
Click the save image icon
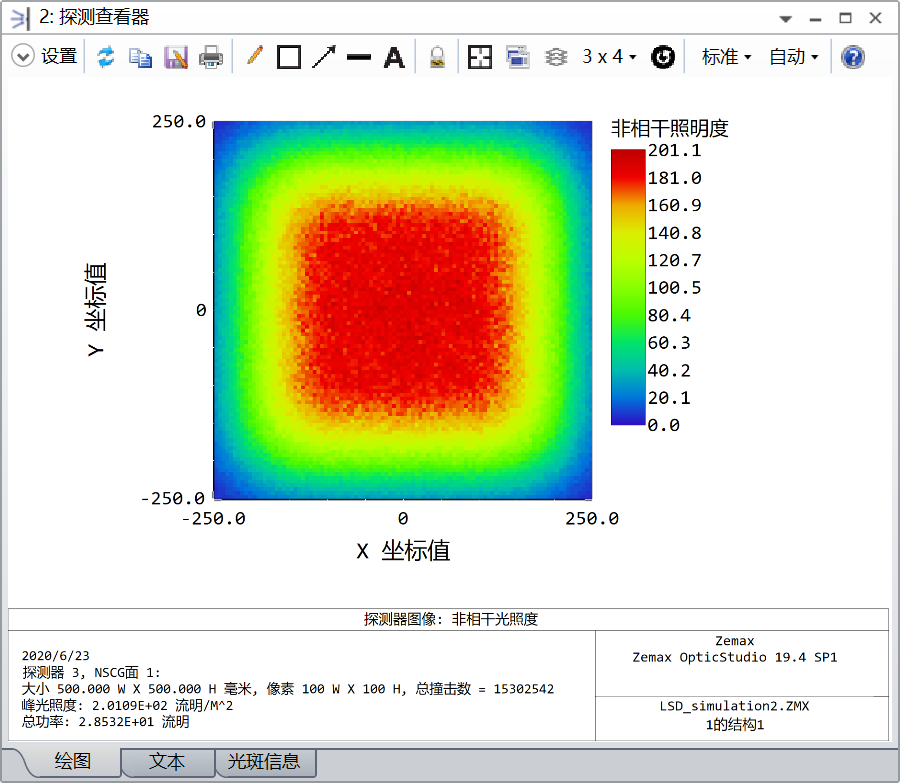click(x=176, y=57)
